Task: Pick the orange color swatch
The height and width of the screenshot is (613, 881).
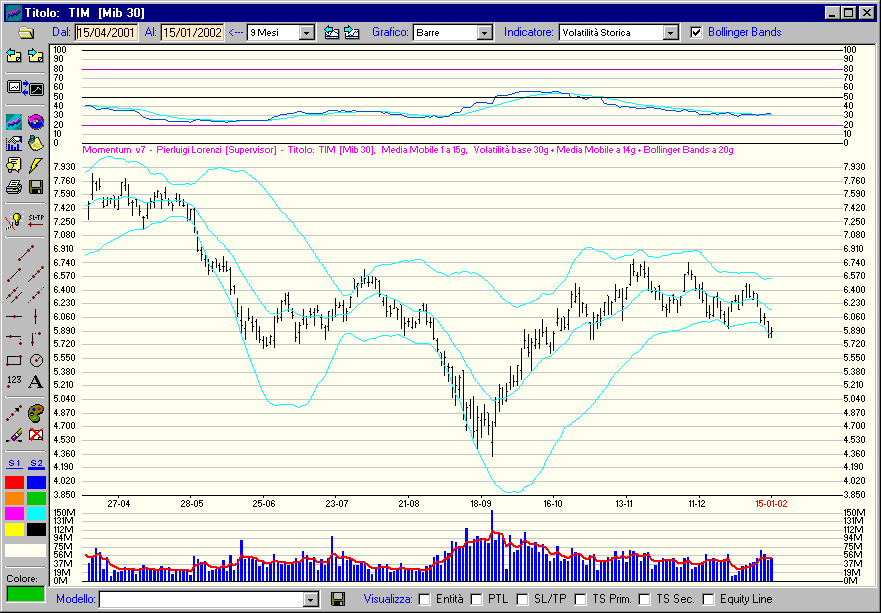Action: tap(15, 498)
